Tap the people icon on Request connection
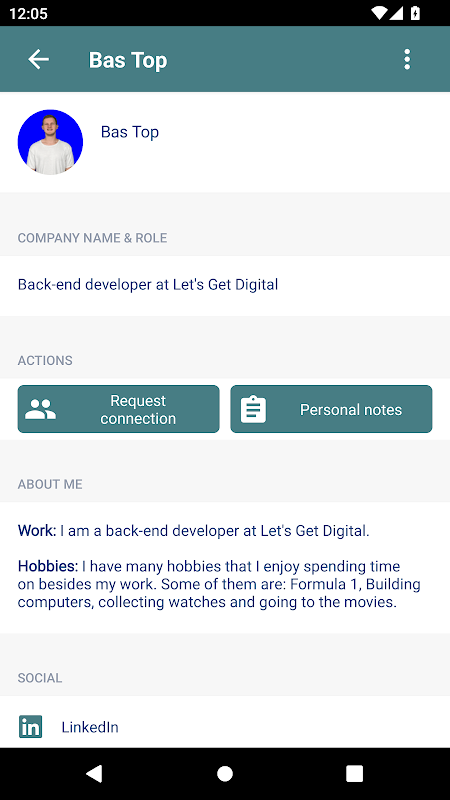Viewport: 450px width, 800px height. pyautogui.click(x=40, y=410)
